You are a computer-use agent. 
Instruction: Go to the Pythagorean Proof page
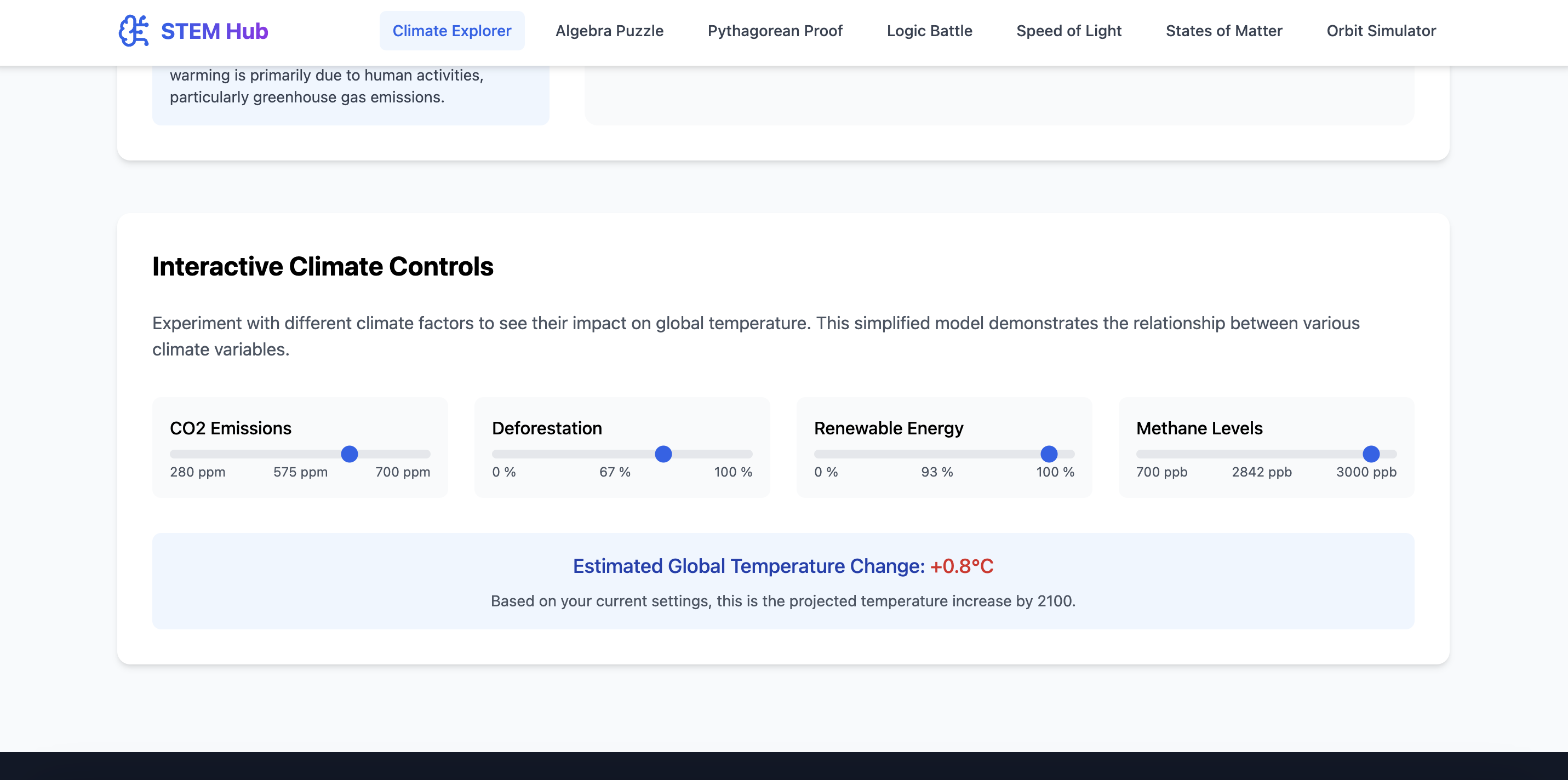tap(775, 31)
